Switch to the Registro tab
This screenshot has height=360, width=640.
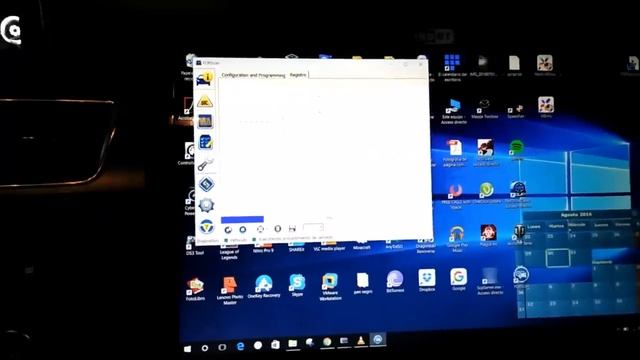pos(298,75)
